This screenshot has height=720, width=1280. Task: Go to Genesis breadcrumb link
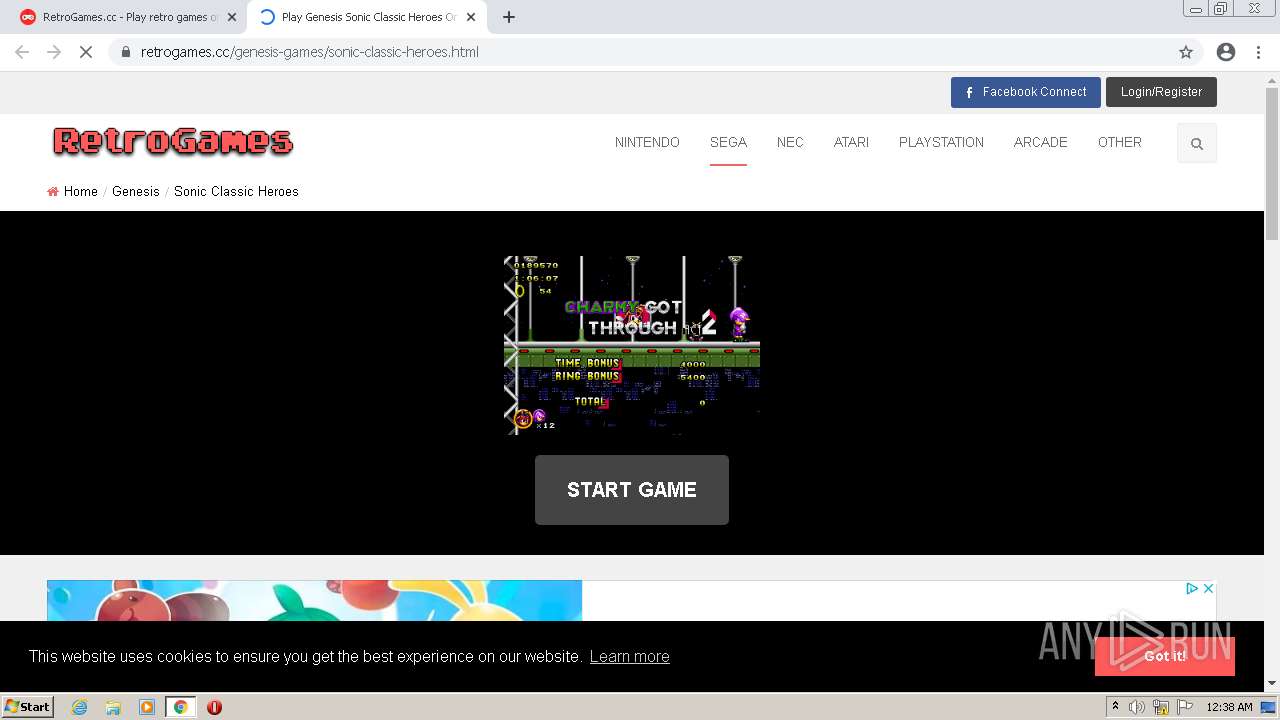tap(136, 191)
